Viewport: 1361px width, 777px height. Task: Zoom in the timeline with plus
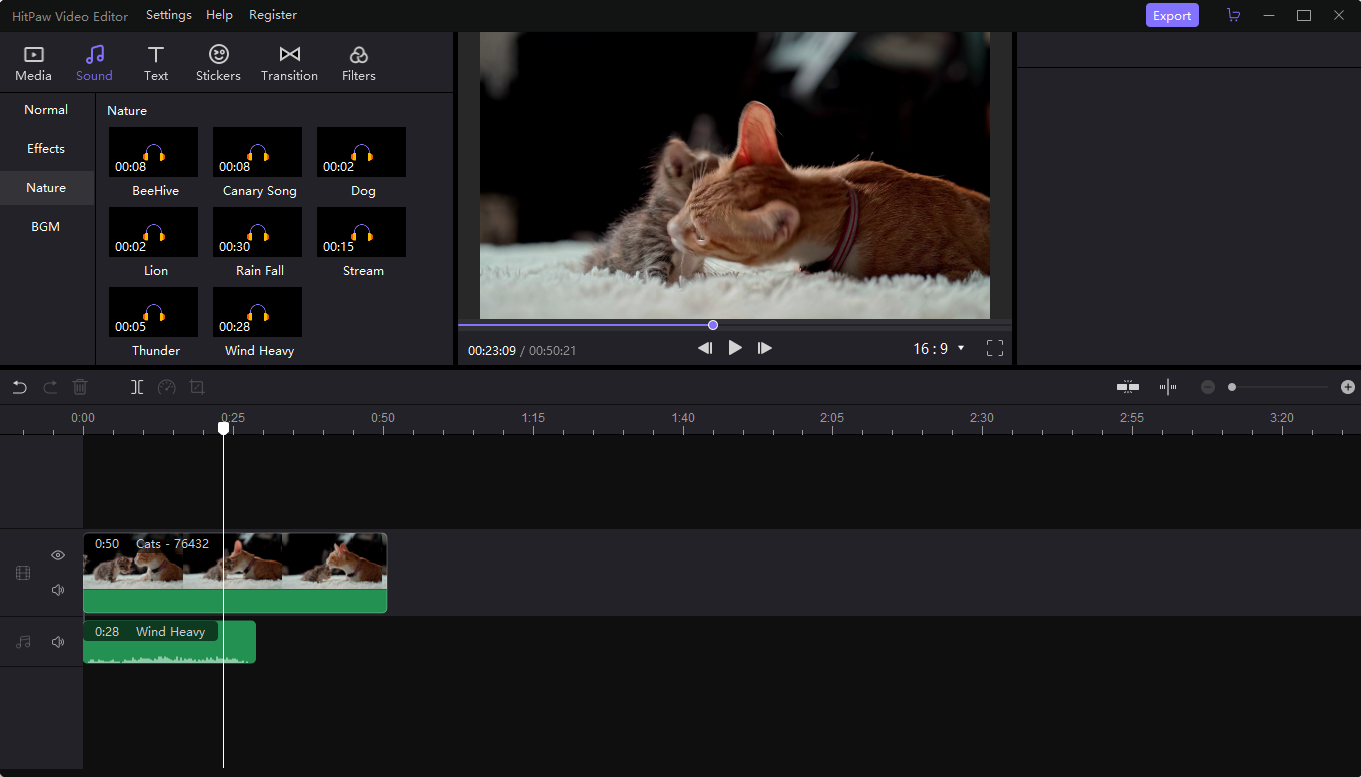point(1348,387)
